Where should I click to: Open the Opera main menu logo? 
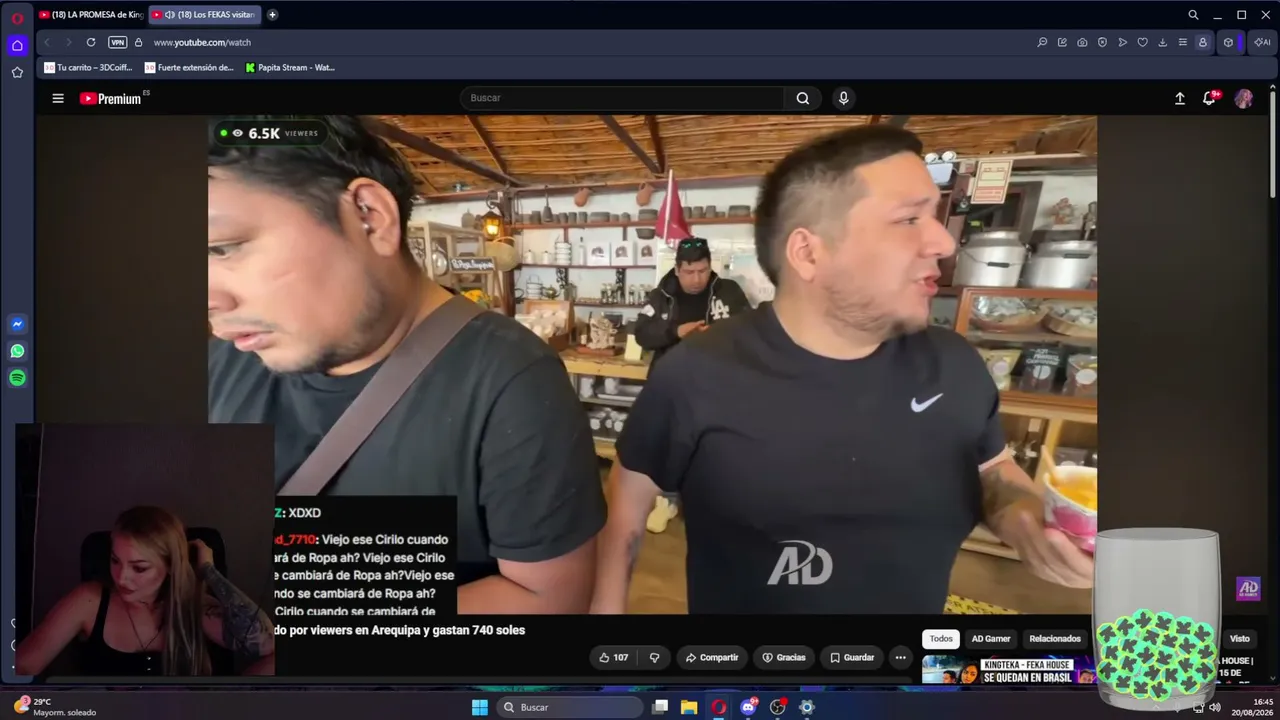(x=17, y=18)
